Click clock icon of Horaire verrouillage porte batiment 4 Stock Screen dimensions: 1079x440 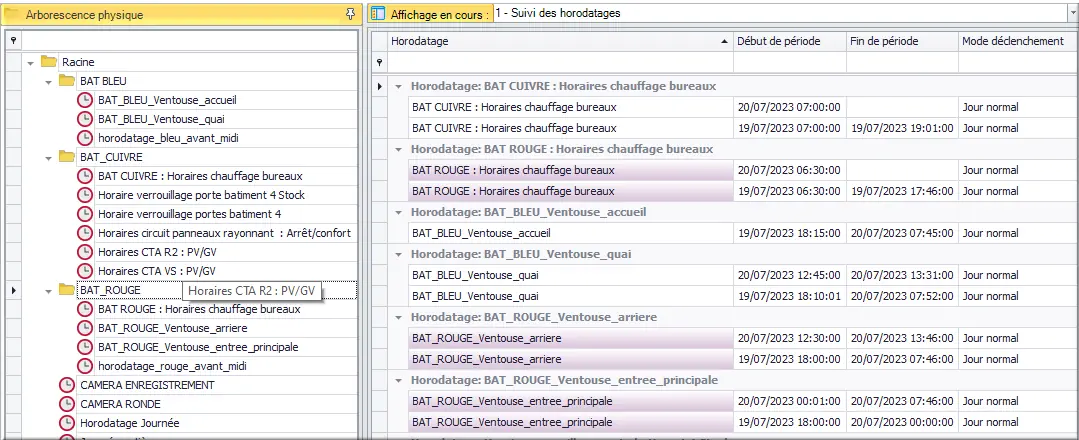85,196
